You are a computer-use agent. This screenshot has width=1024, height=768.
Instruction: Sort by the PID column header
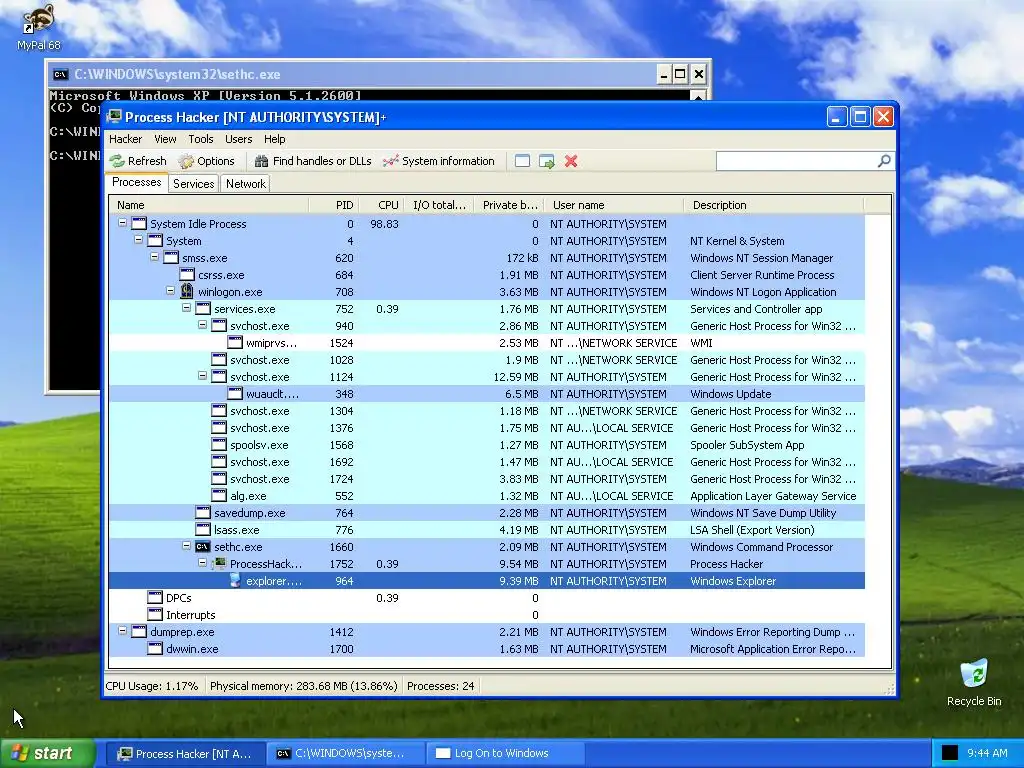coord(334,205)
